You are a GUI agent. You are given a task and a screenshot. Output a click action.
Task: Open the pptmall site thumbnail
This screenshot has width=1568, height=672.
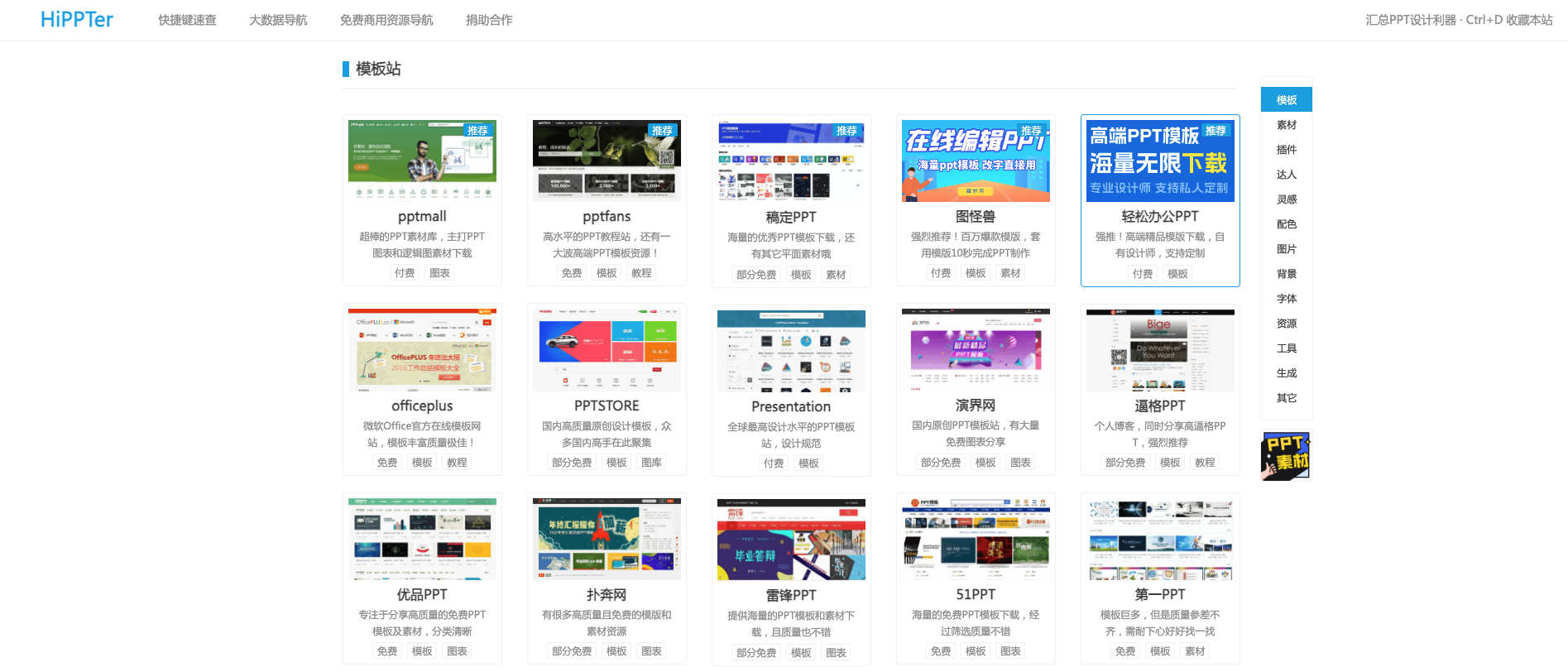[422, 161]
